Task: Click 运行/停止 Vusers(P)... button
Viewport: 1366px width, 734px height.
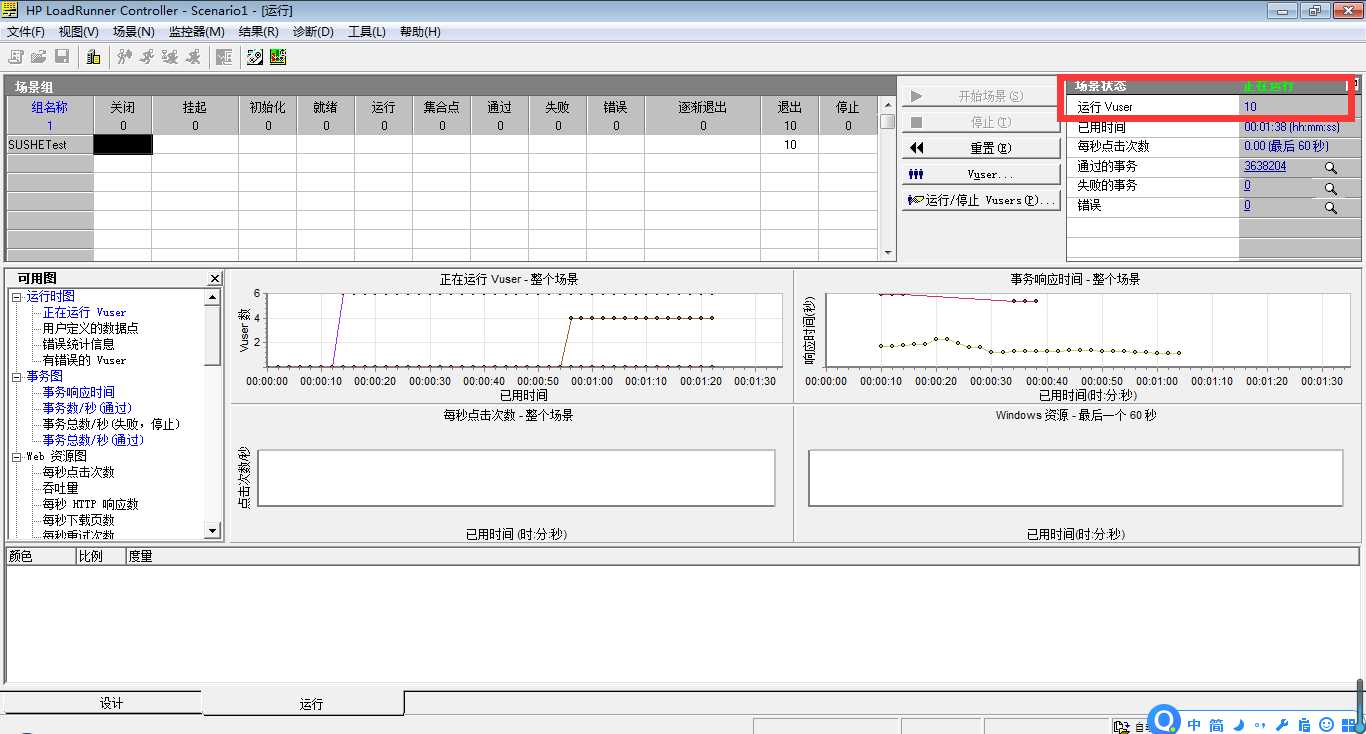Action: coord(981,200)
